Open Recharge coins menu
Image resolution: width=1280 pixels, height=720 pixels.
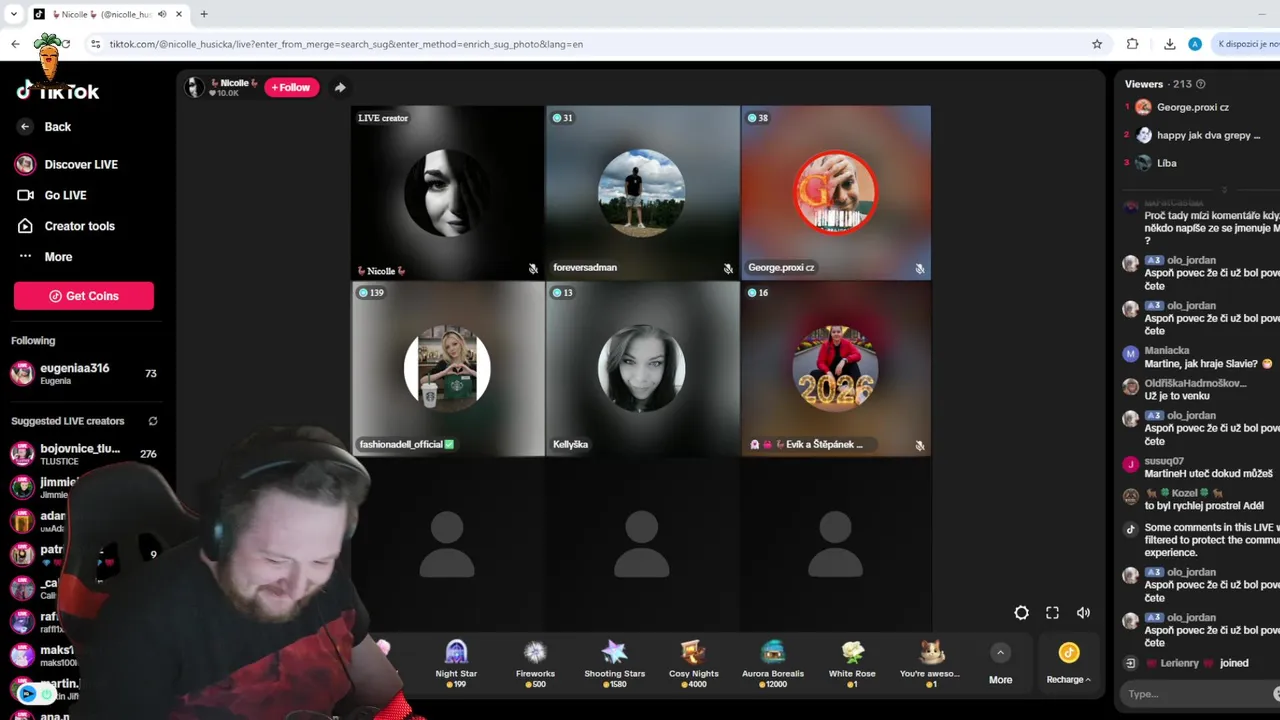click(1069, 663)
